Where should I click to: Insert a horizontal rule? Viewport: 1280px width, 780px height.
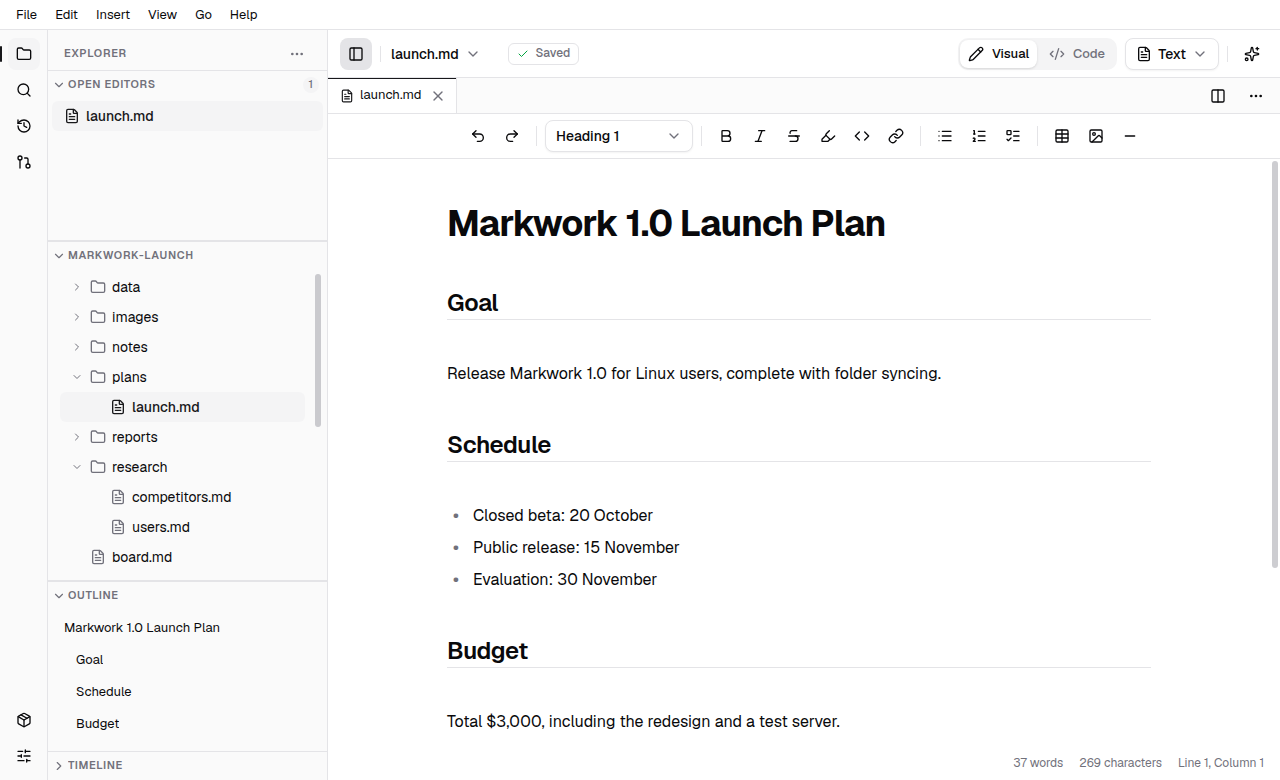point(1130,136)
